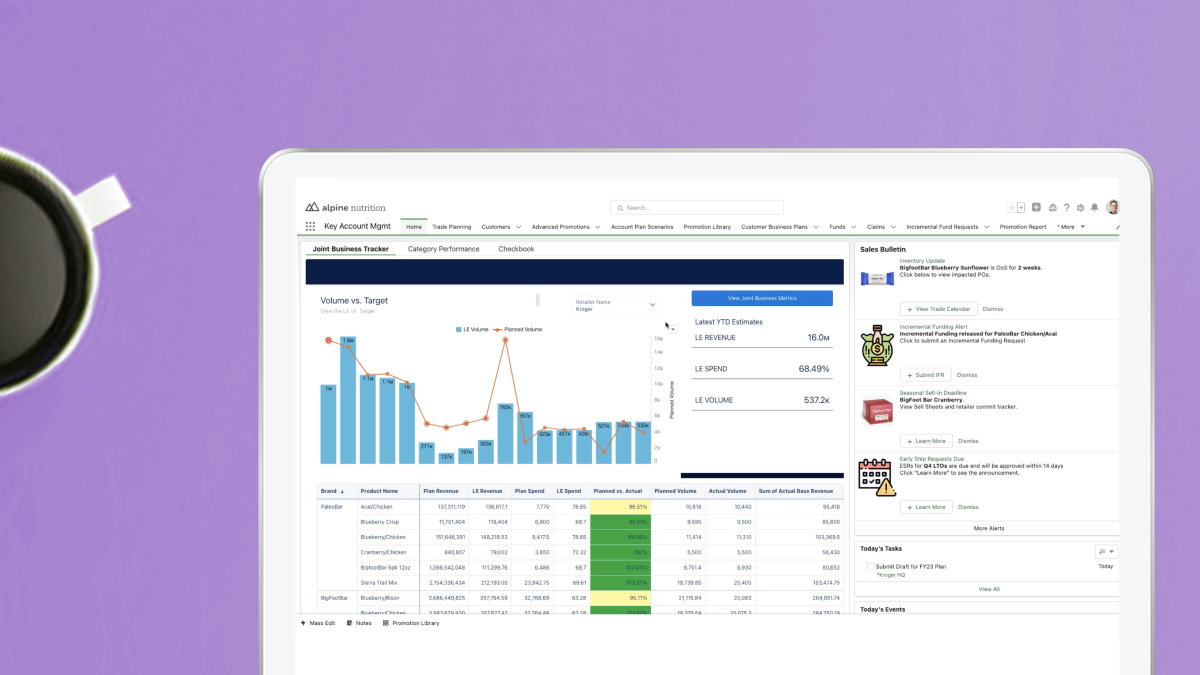Open the Trade Planning nav item

452,227
